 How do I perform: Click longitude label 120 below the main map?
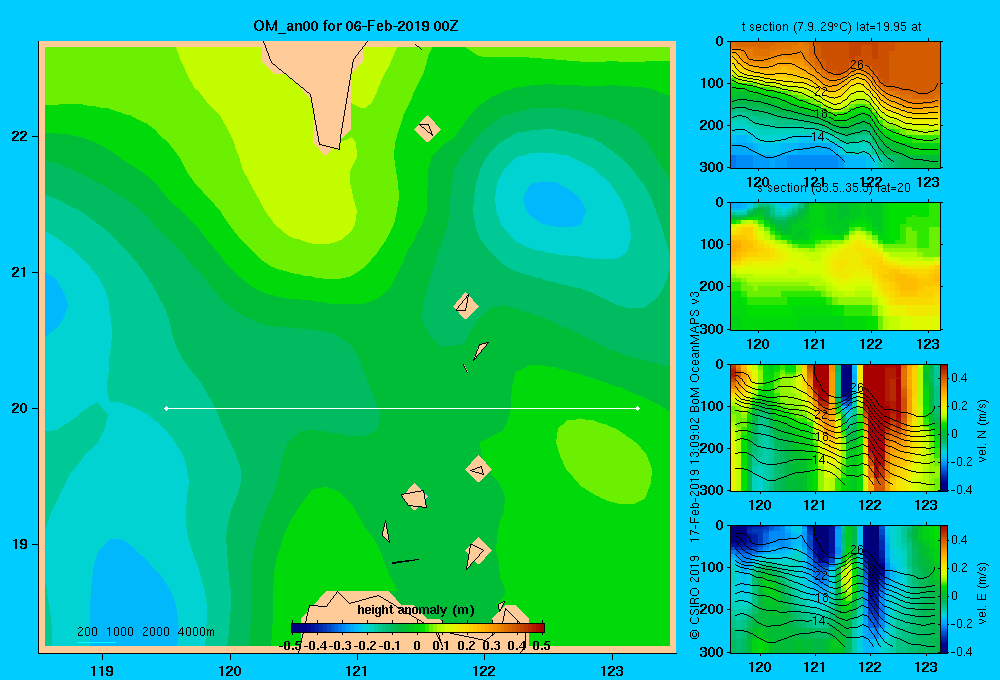(230, 670)
